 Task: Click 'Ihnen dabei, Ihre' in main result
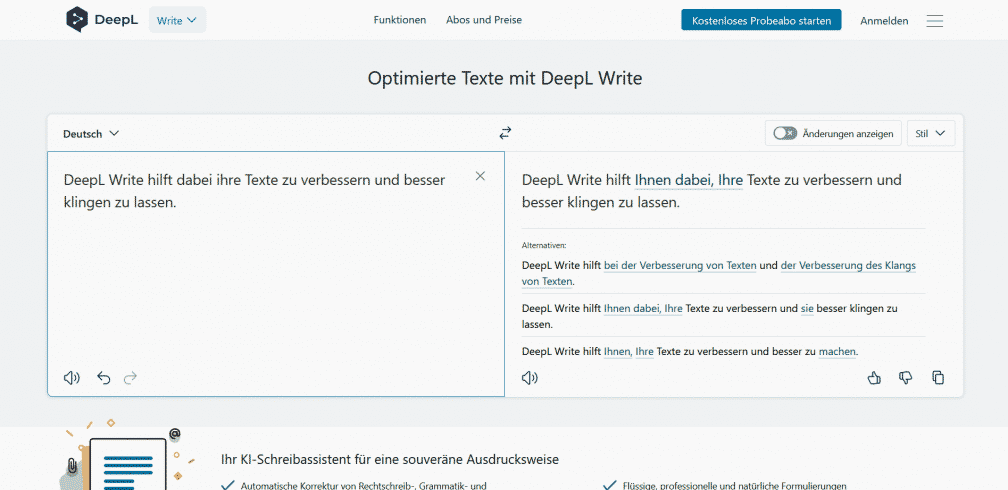coord(689,180)
